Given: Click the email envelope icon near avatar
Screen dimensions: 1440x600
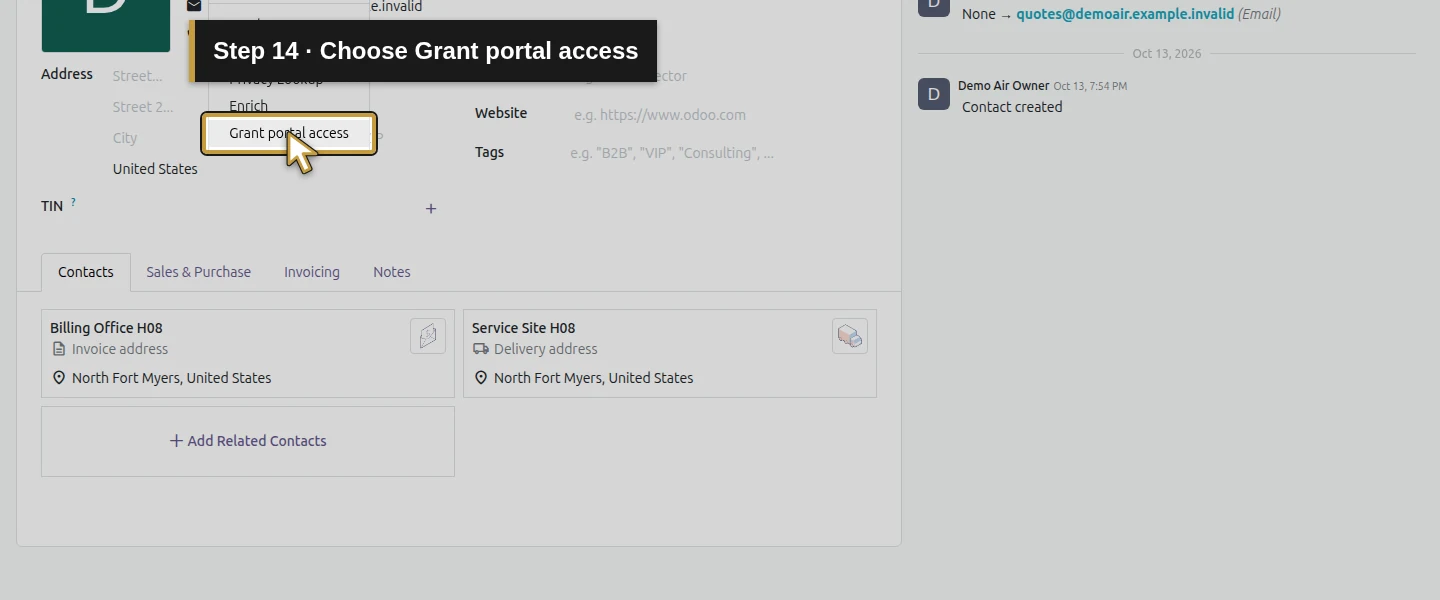Looking at the screenshot, I should click(194, 5).
